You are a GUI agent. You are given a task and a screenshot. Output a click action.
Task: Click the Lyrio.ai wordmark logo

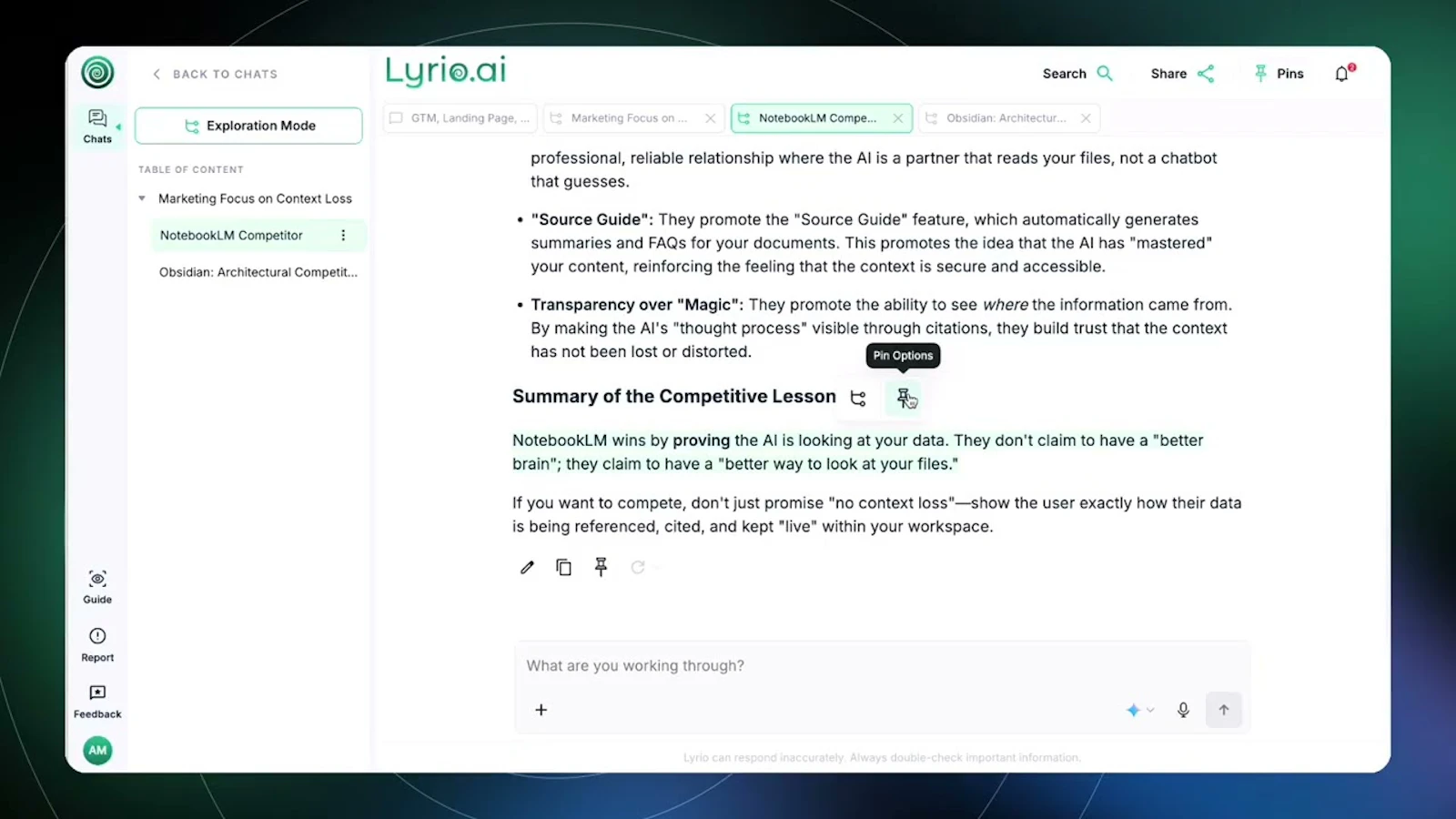[x=445, y=71]
